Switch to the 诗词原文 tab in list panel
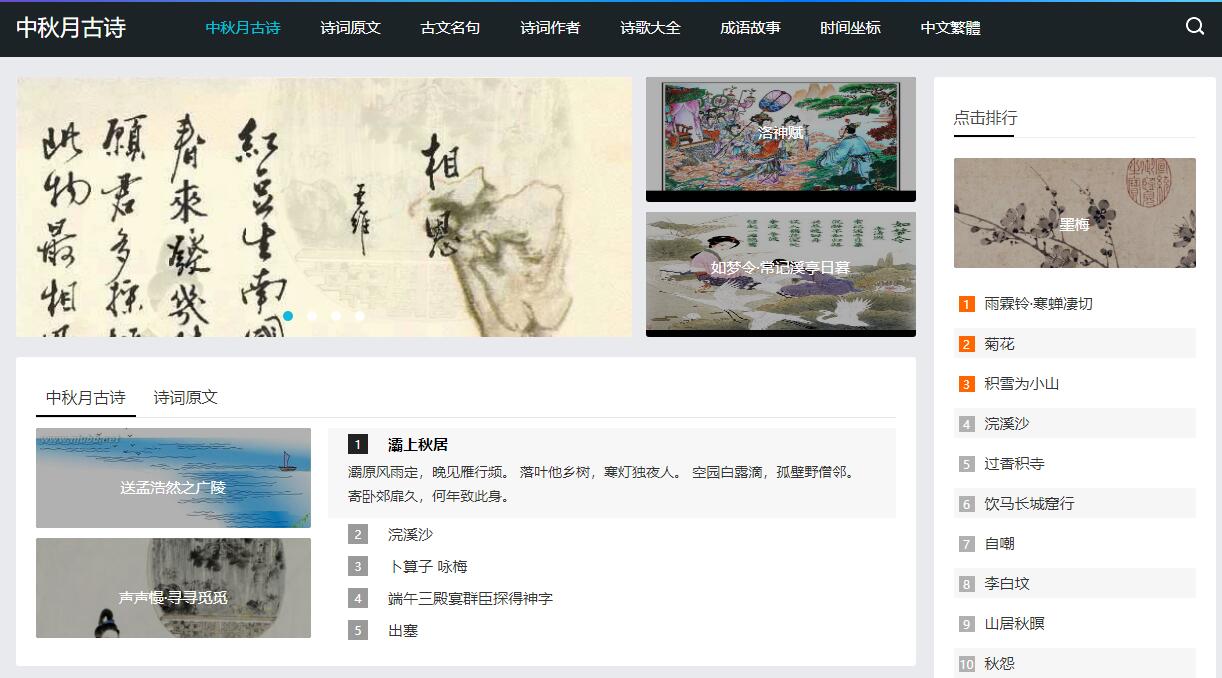 click(185, 397)
